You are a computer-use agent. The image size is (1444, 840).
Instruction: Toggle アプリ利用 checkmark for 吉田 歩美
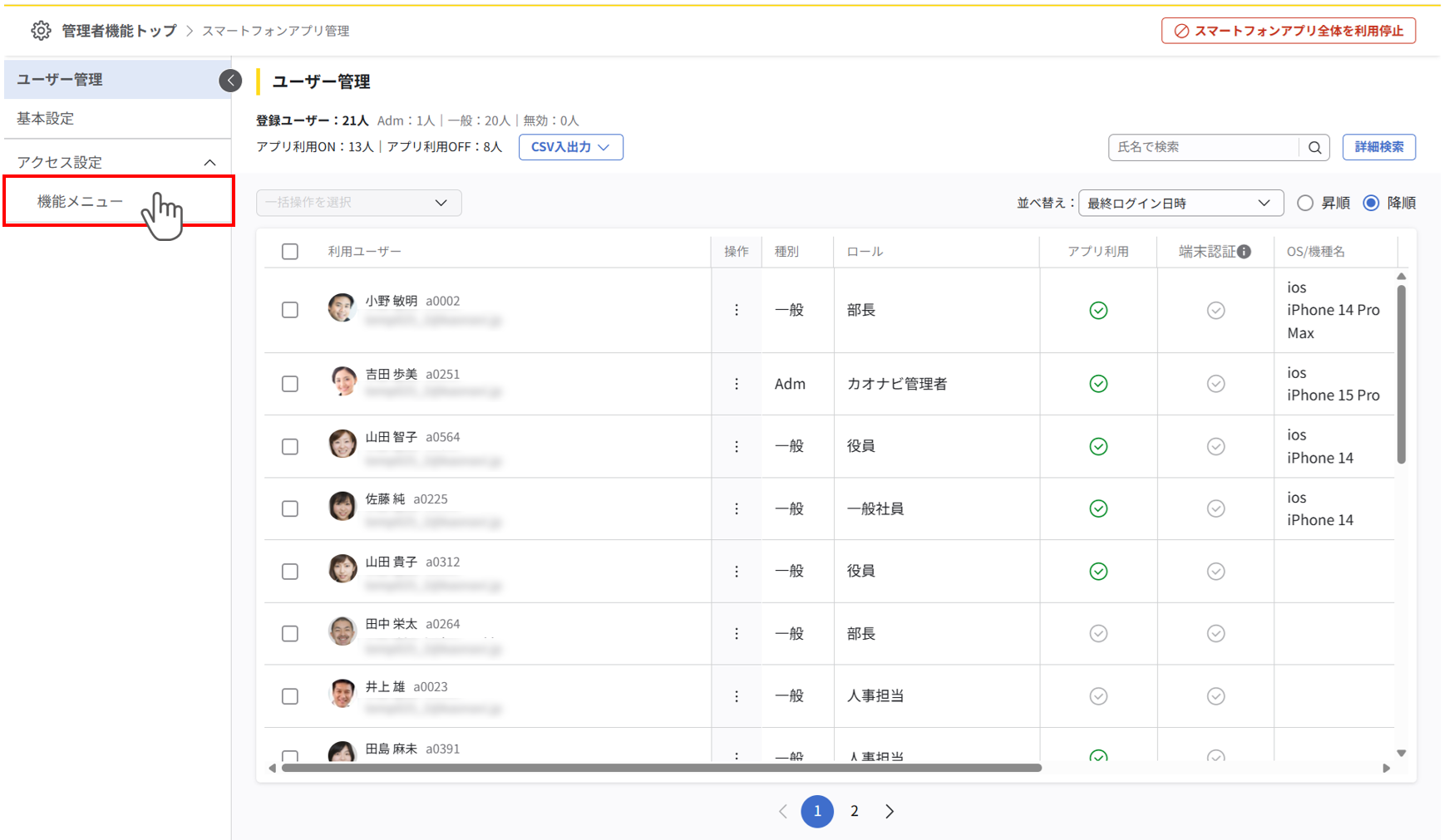click(1098, 384)
